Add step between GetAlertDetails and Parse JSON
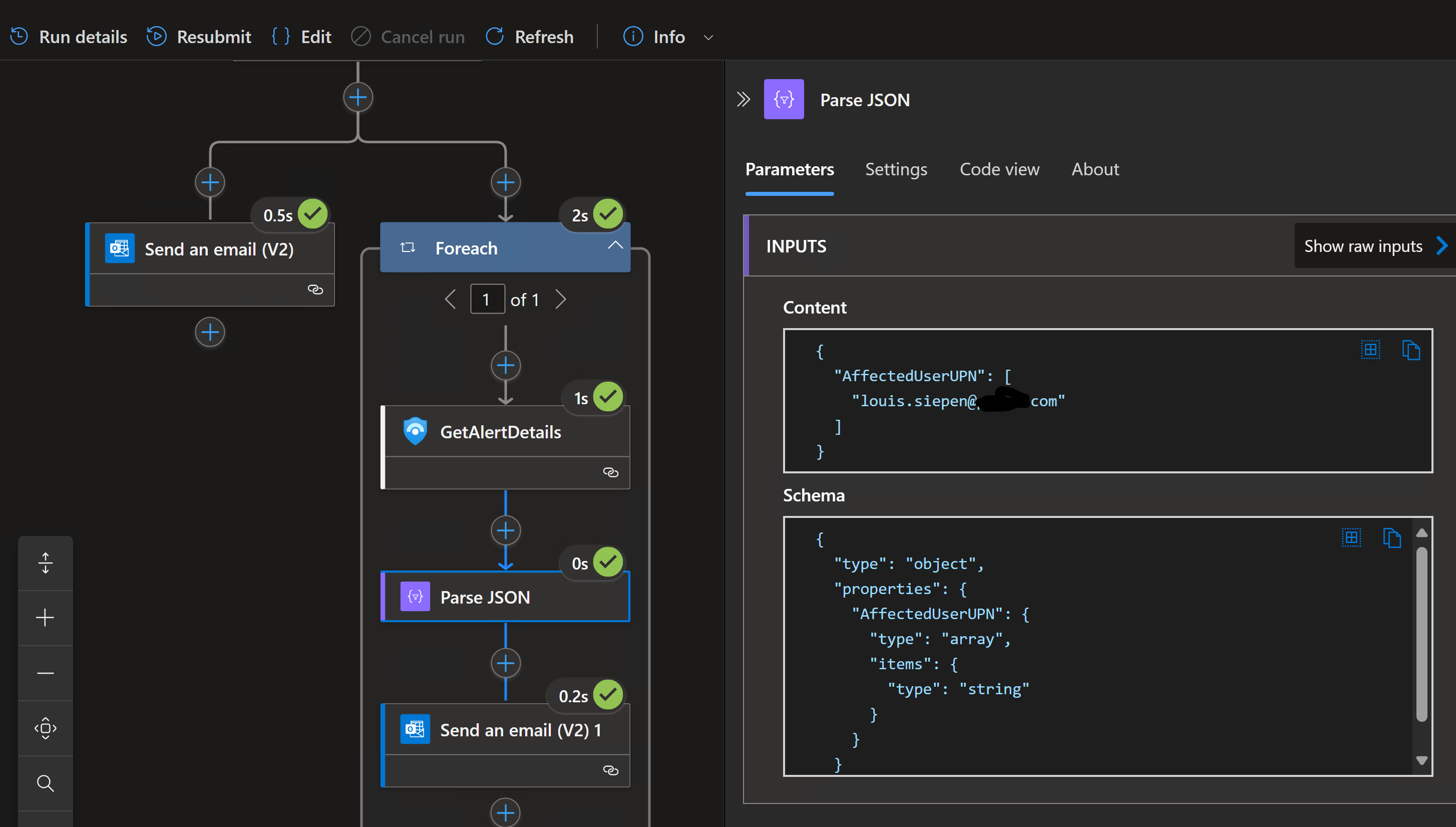1456x827 pixels. point(505,530)
